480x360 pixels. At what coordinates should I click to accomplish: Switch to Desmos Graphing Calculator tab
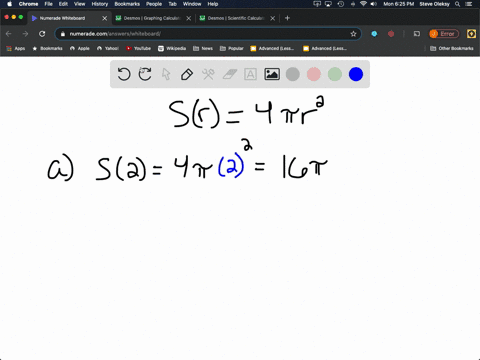(152, 18)
